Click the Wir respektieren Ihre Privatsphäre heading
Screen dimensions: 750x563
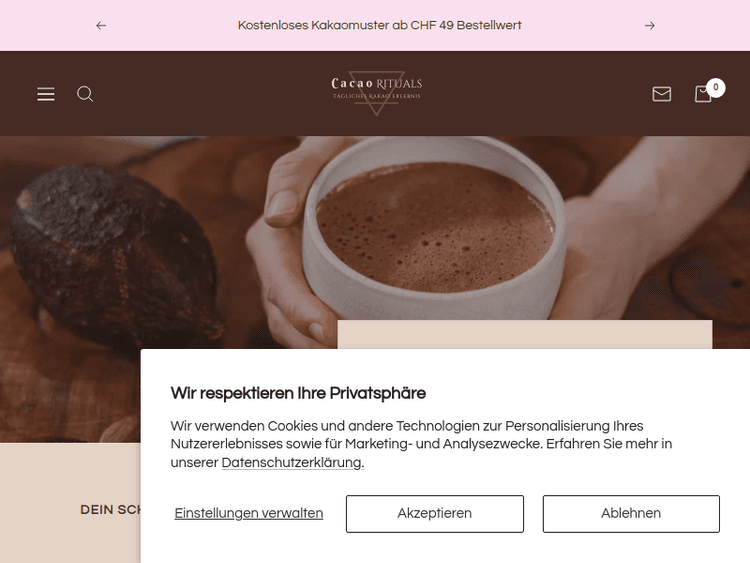click(x=298, y=393)
